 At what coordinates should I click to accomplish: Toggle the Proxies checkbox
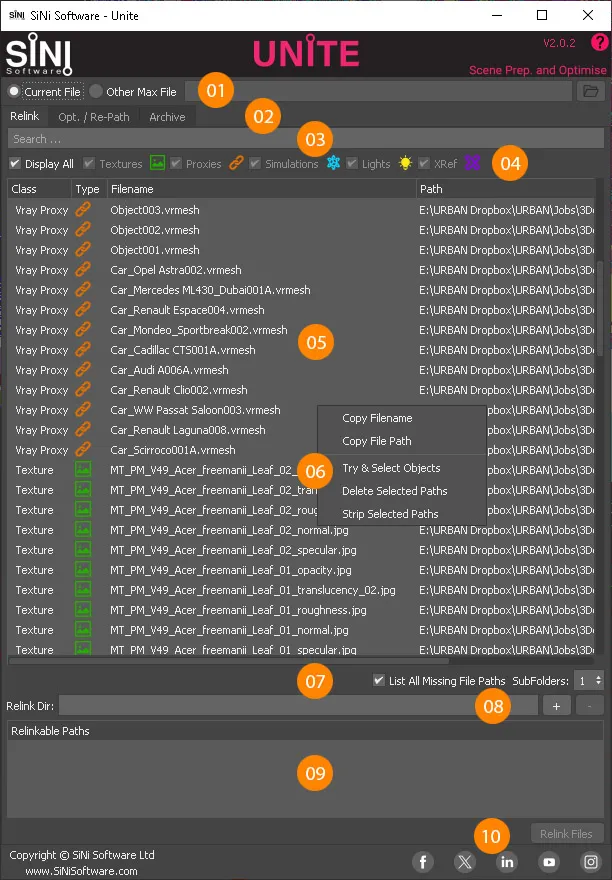[176, 163]
